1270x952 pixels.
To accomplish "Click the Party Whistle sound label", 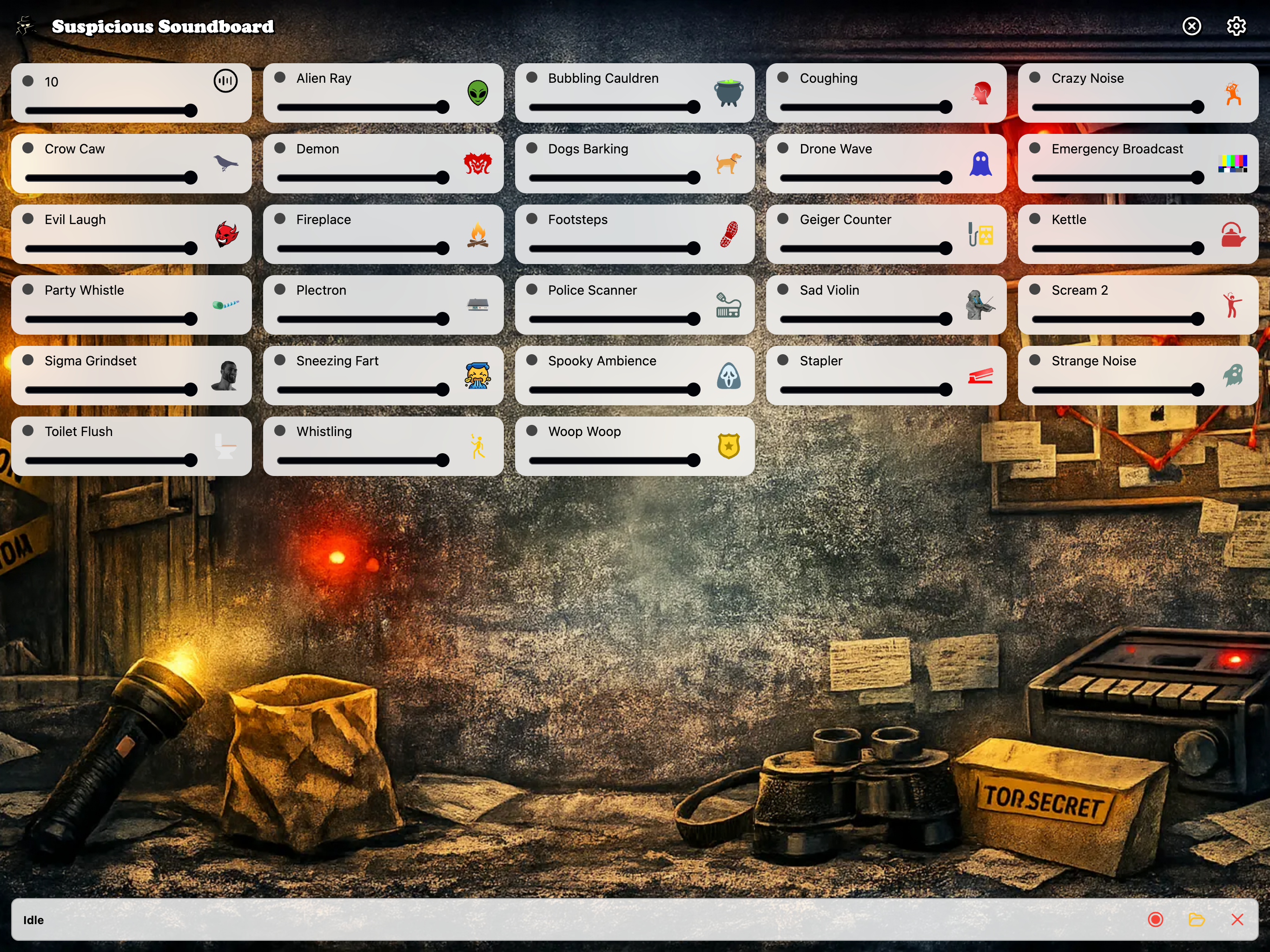I will (85, 290).
